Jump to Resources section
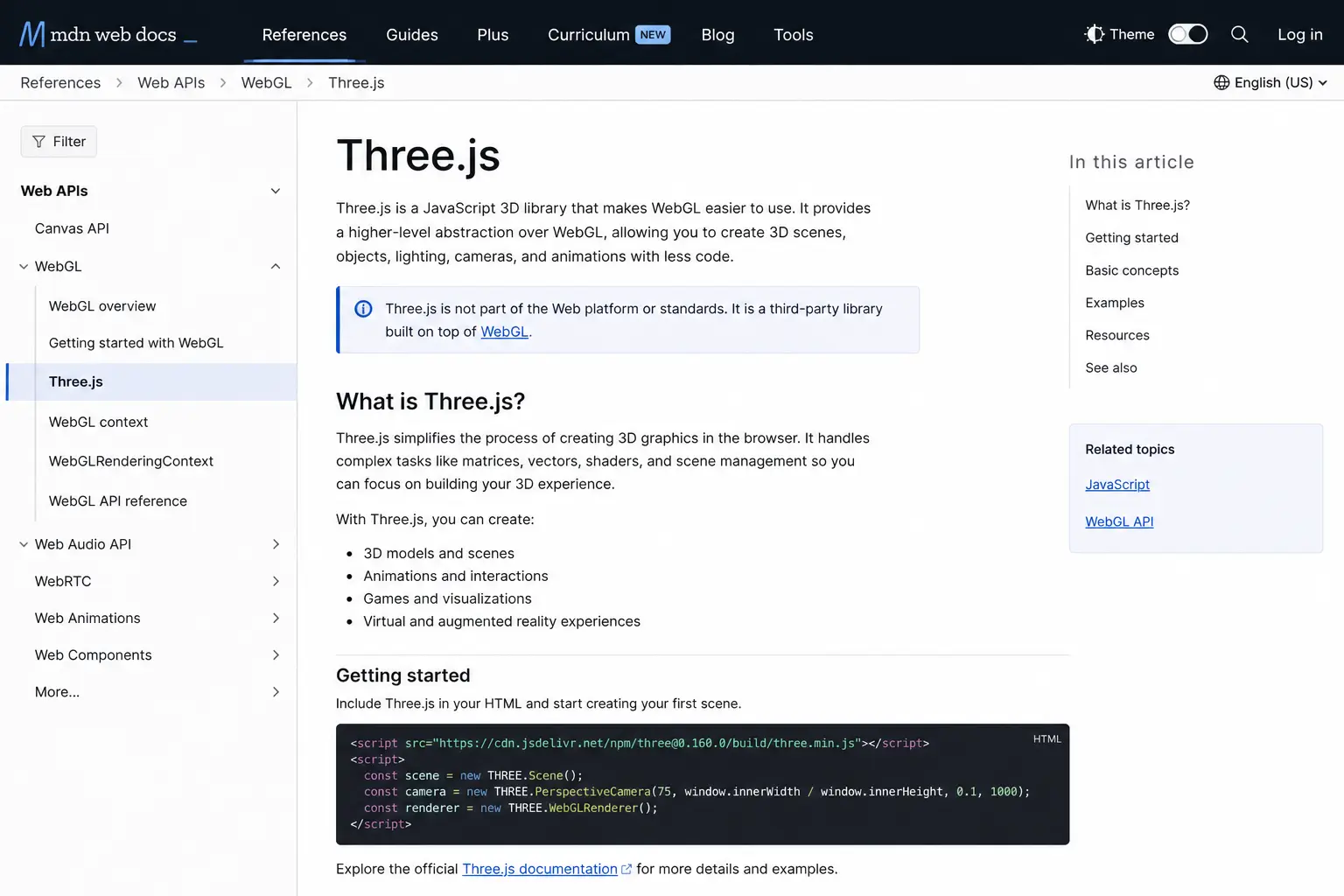The image size is (1344, 896). pyautogui.click(x=1116, y=335)
